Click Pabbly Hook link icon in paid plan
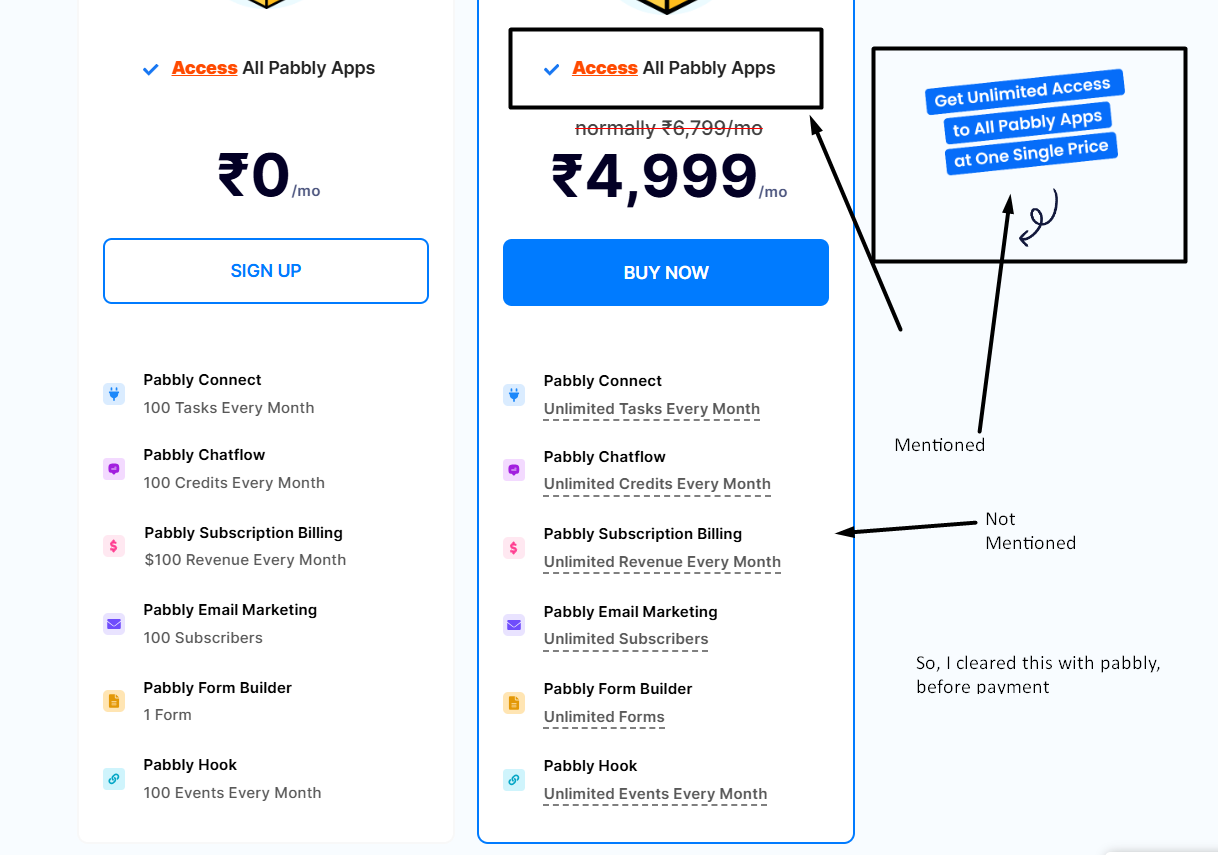Screen dimensions: 1218x855 pyautogui.click(x=514, y=780)
